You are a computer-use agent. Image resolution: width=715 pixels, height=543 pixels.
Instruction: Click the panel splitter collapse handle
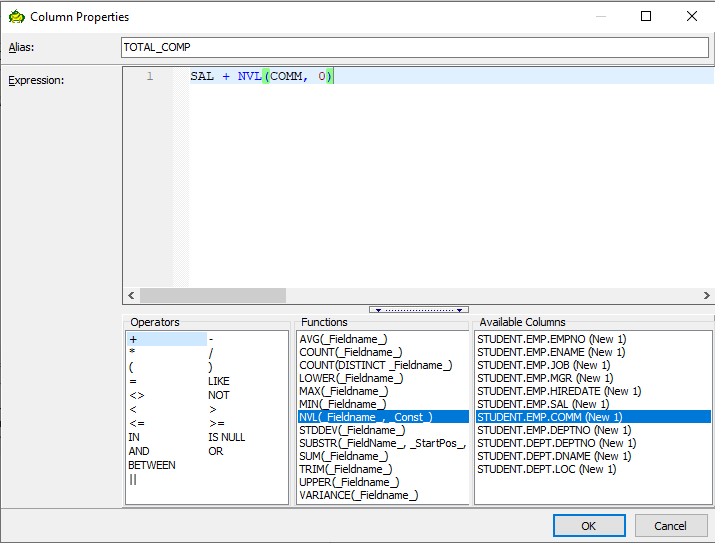[419, 310]
